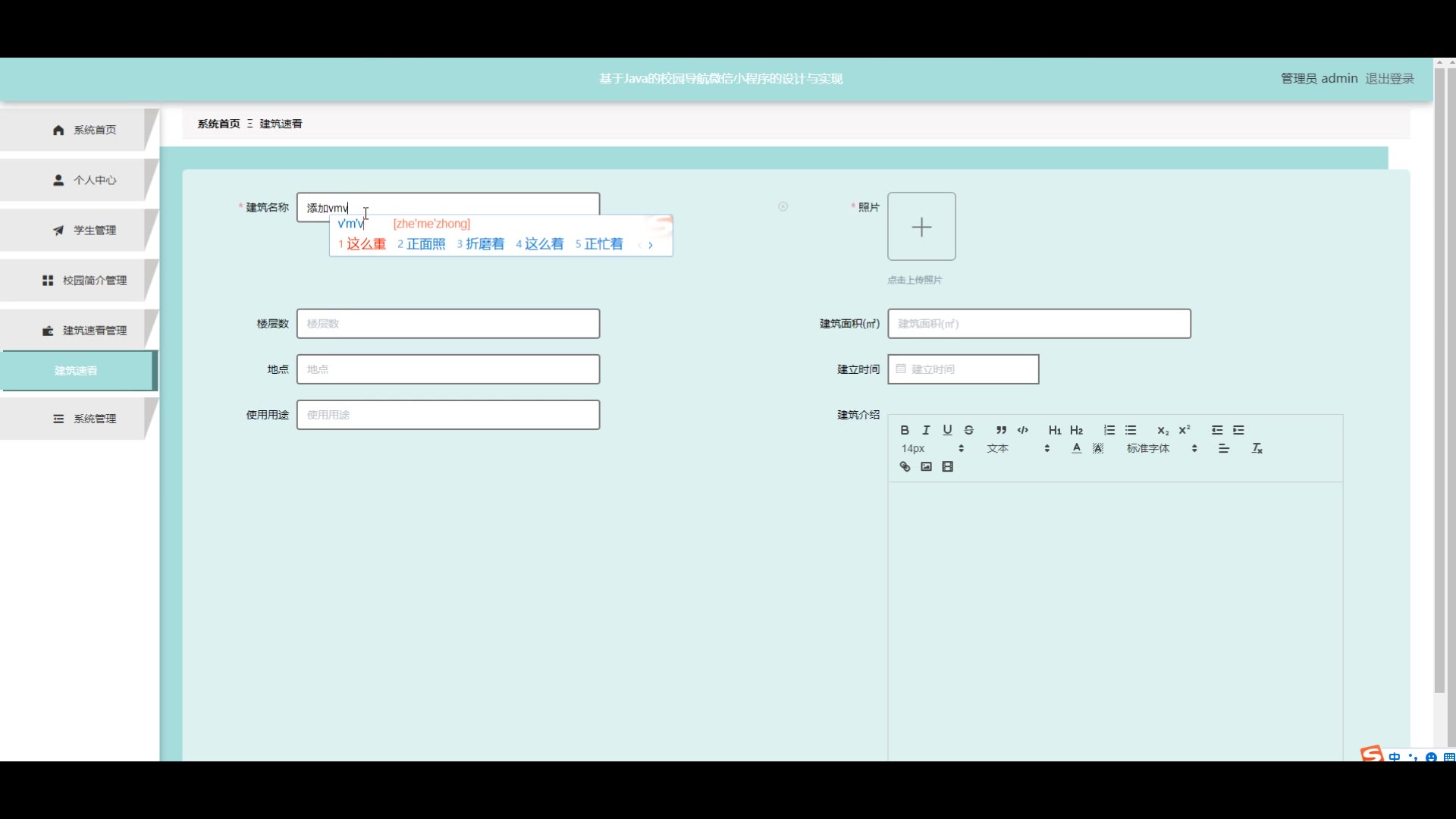This screenshot has width=1456, height=819.
Task: Apply ordered list formatting
Action: [x=1109, y=430]
